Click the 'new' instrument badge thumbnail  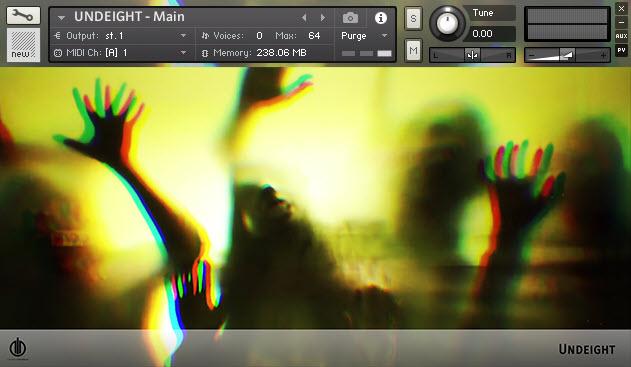click(x=23, y=45)
